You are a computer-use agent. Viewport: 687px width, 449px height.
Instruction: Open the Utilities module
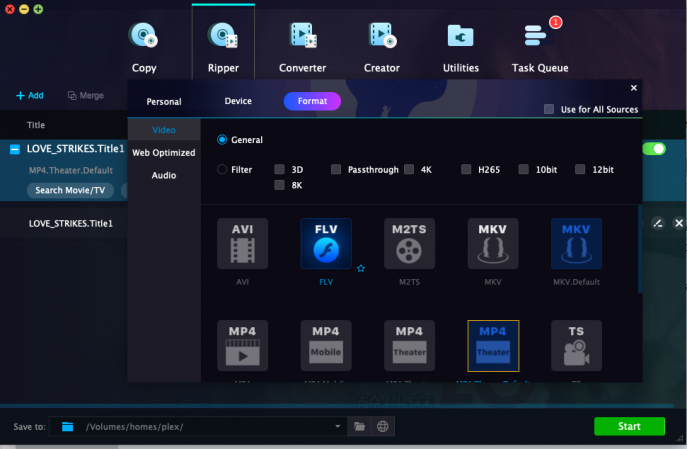tap(460, 47)
